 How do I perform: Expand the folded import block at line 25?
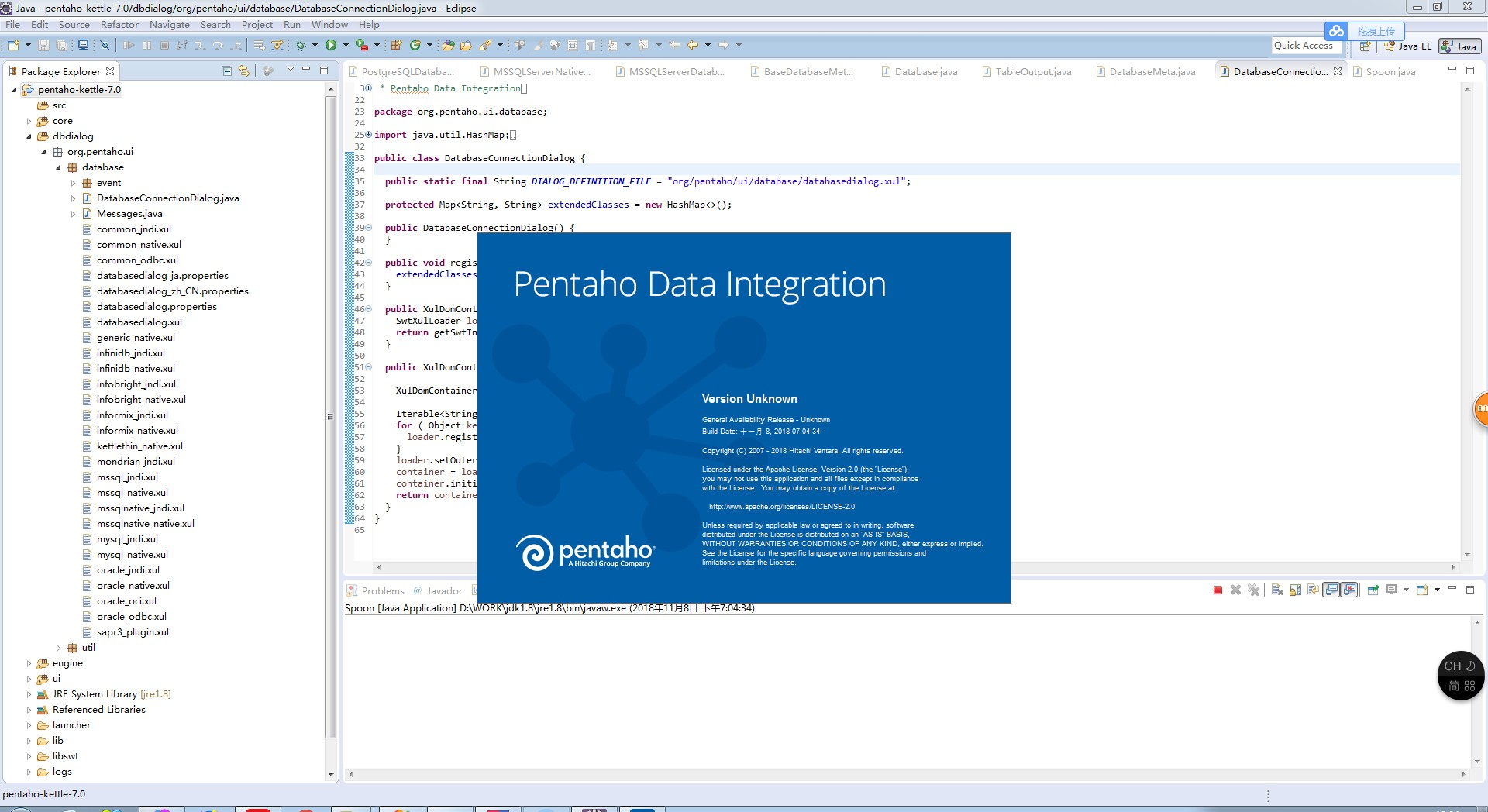coord(368,135)
